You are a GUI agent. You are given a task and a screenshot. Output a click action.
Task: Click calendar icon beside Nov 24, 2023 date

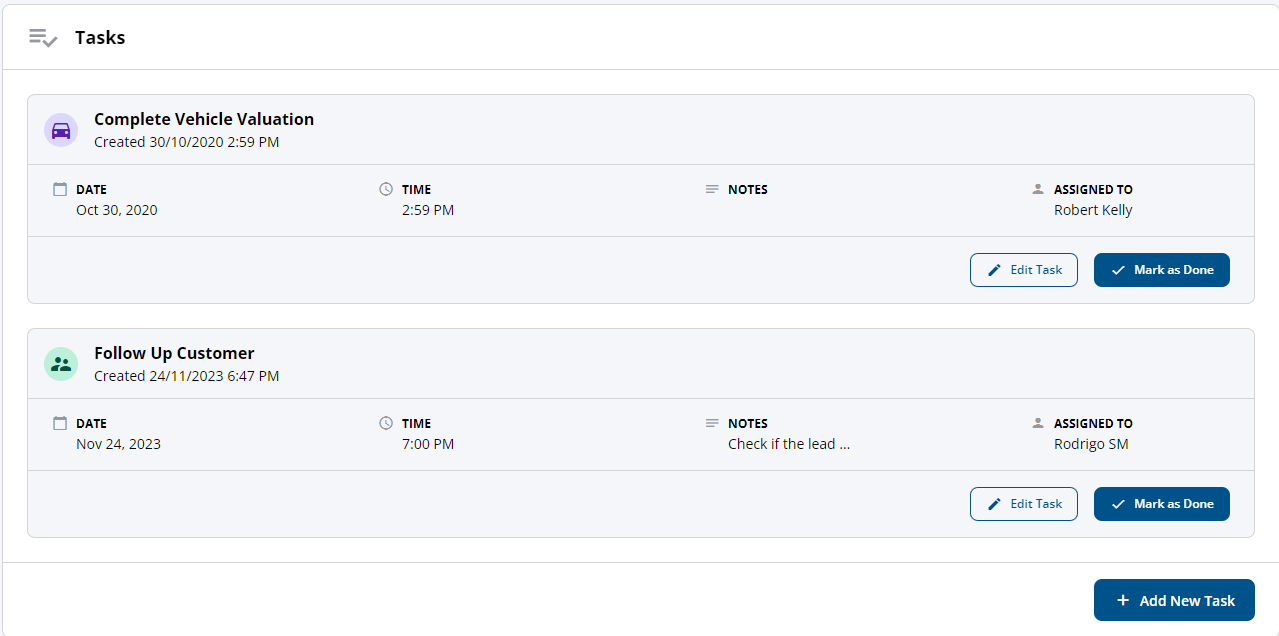(x=60, y=423)
